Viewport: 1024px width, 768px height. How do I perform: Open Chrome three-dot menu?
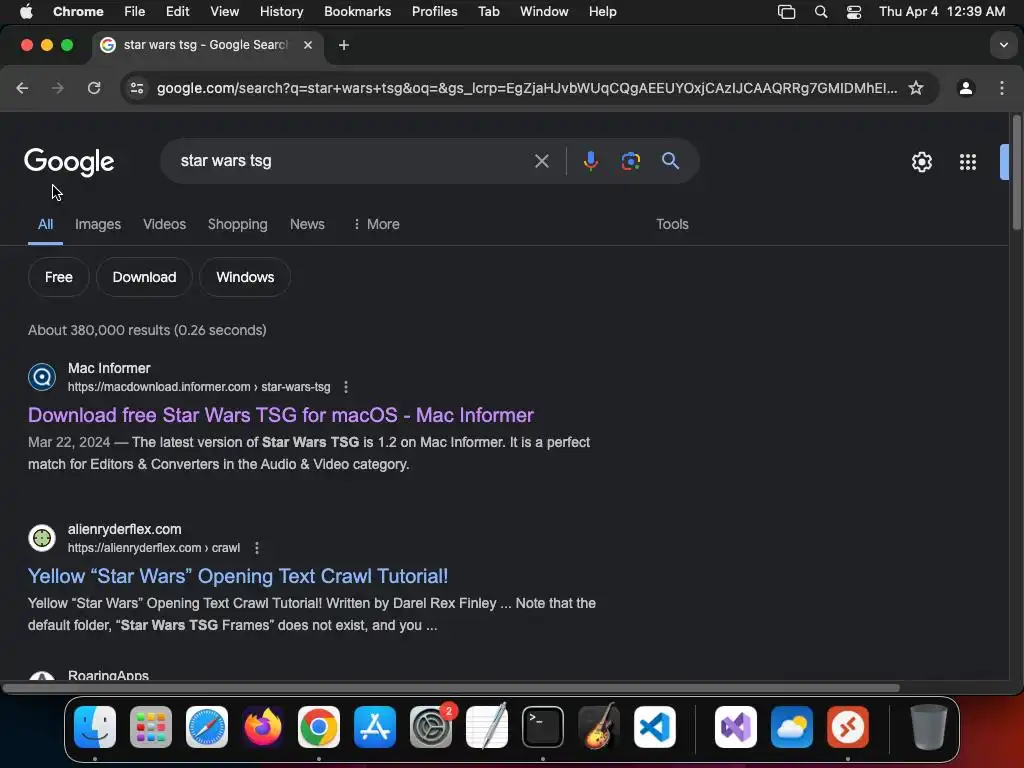(1002, 88)
